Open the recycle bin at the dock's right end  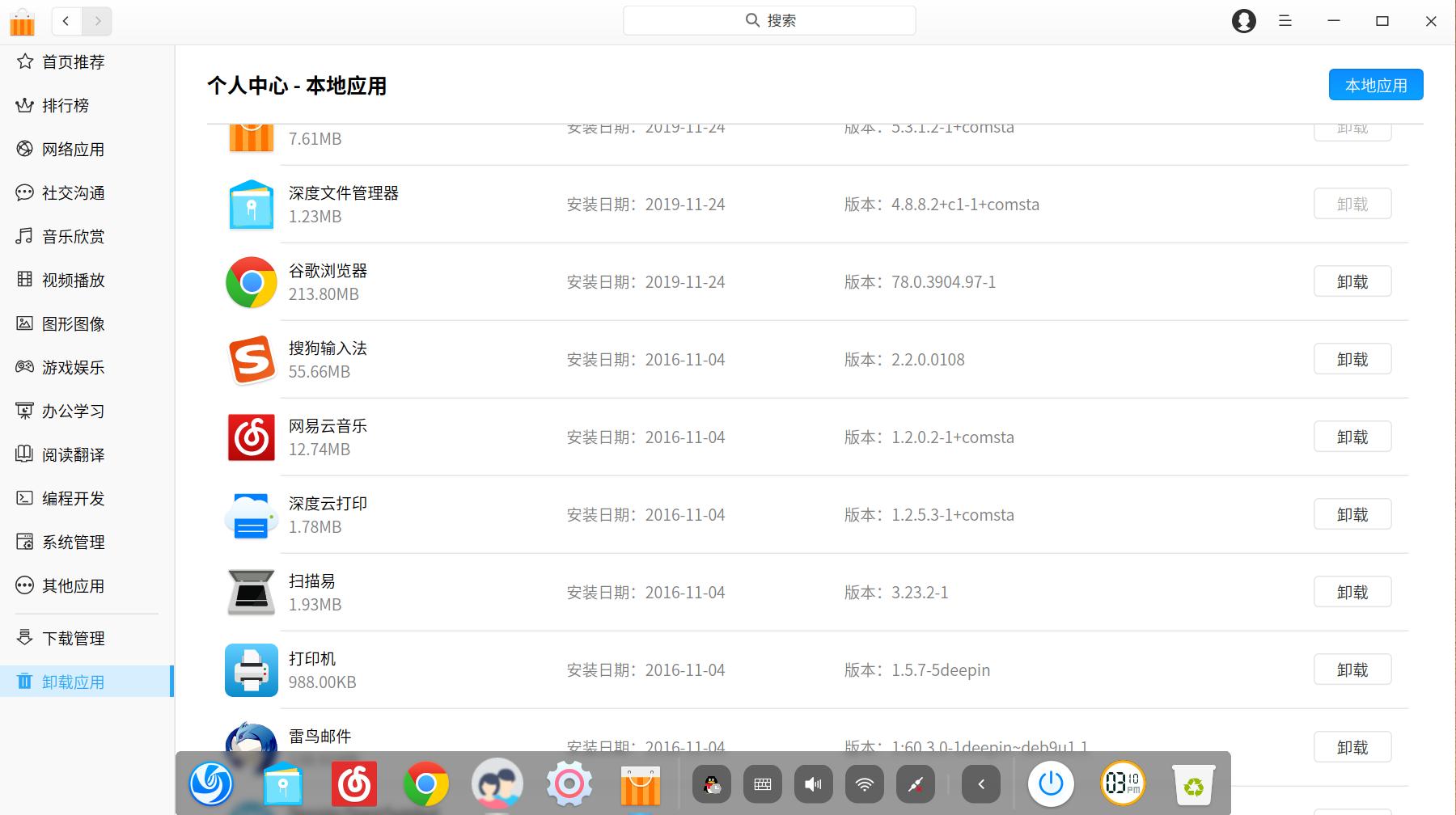pyautogui.click(x=1195, y=783)
